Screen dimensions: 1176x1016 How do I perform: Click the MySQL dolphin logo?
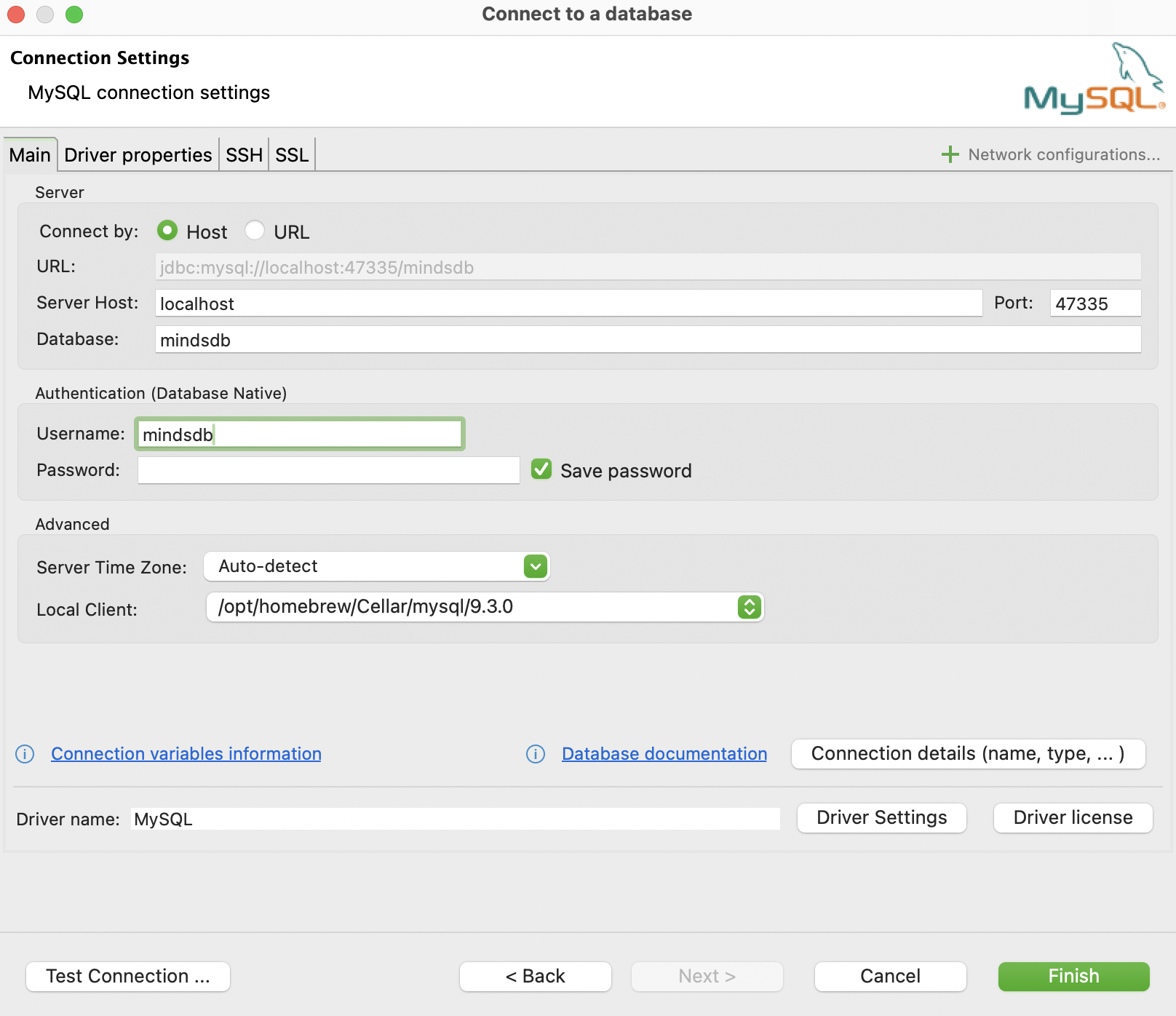click(1094, 78)
